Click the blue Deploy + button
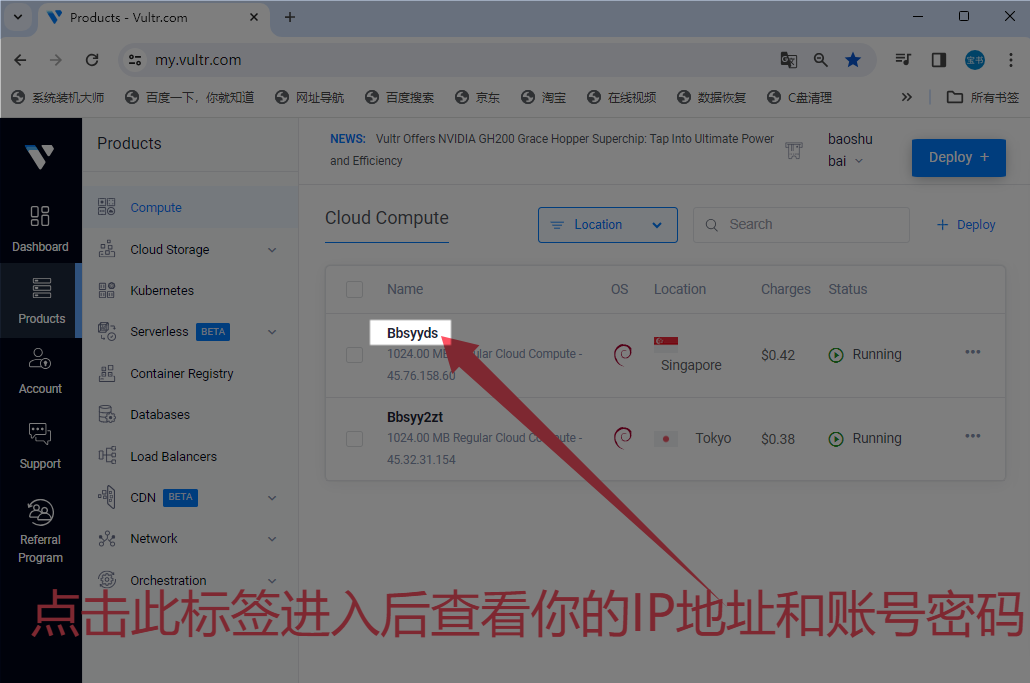Image resolution: width=1030 pixels, height=683 pixels. tap(958, 158)
